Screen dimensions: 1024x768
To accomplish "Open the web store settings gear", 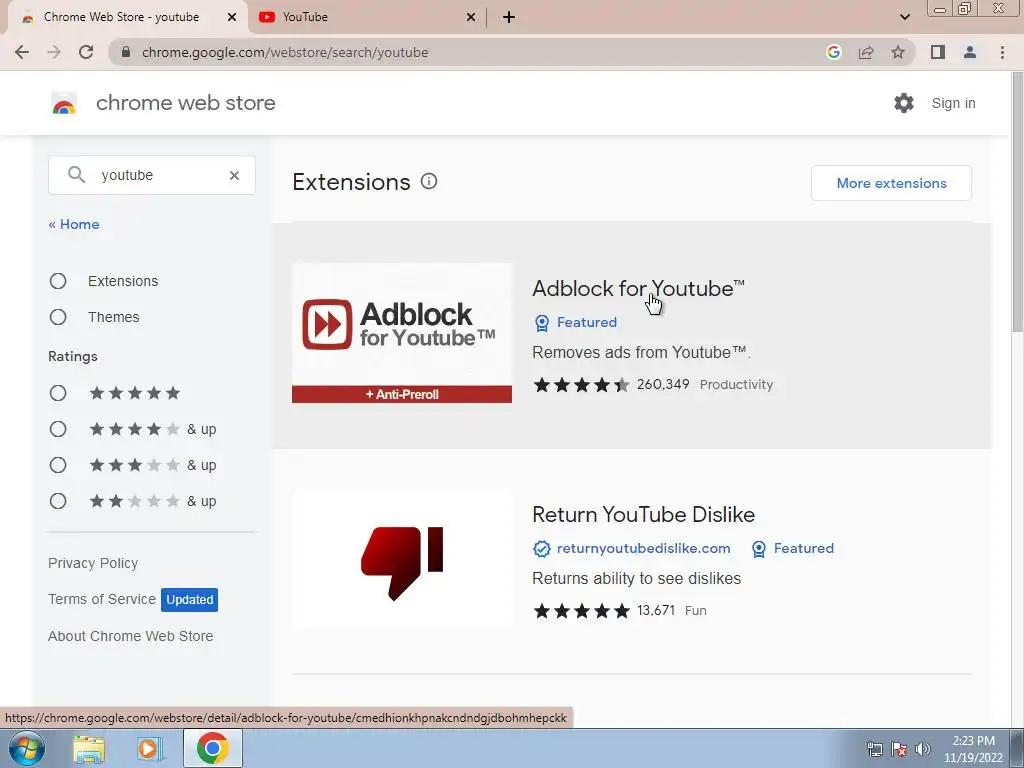I will click(x=904, y=103).
